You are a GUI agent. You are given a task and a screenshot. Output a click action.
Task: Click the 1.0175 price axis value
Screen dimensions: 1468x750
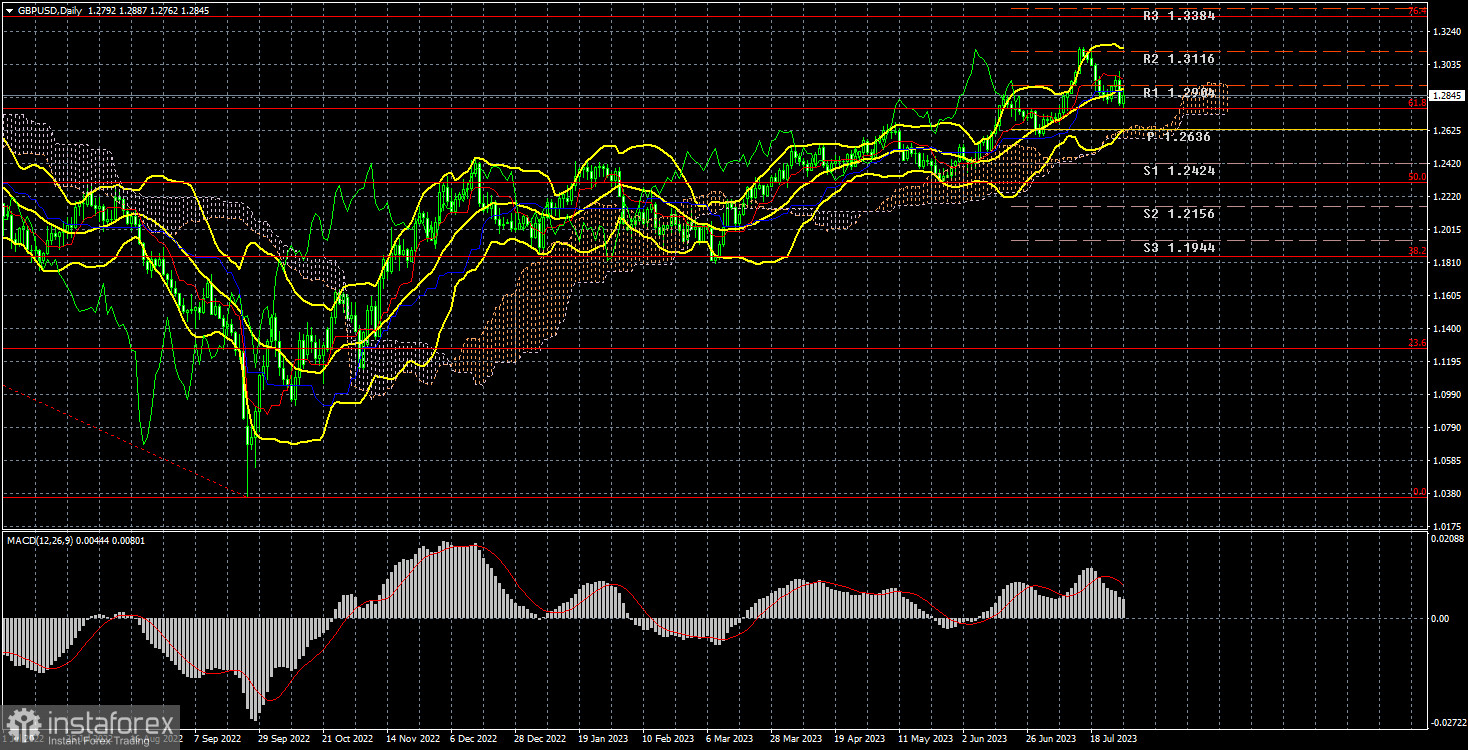[1447, 527]
